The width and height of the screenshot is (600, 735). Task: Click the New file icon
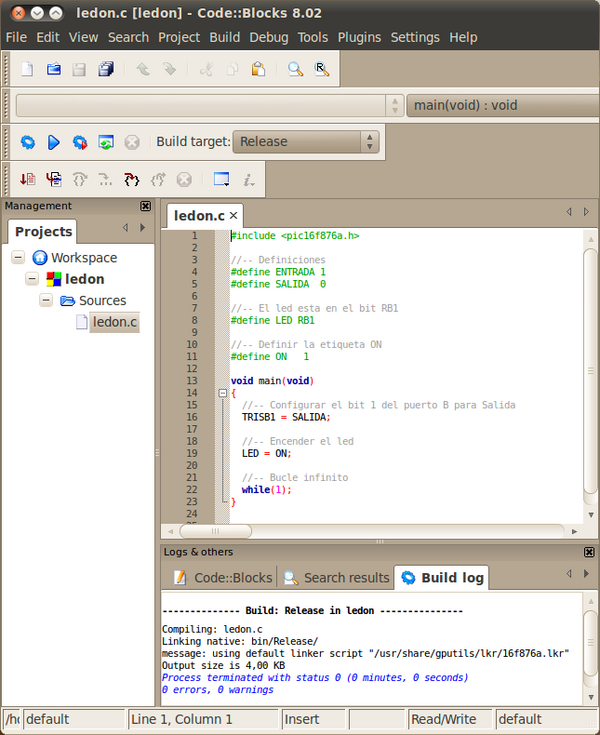(28, 70)
